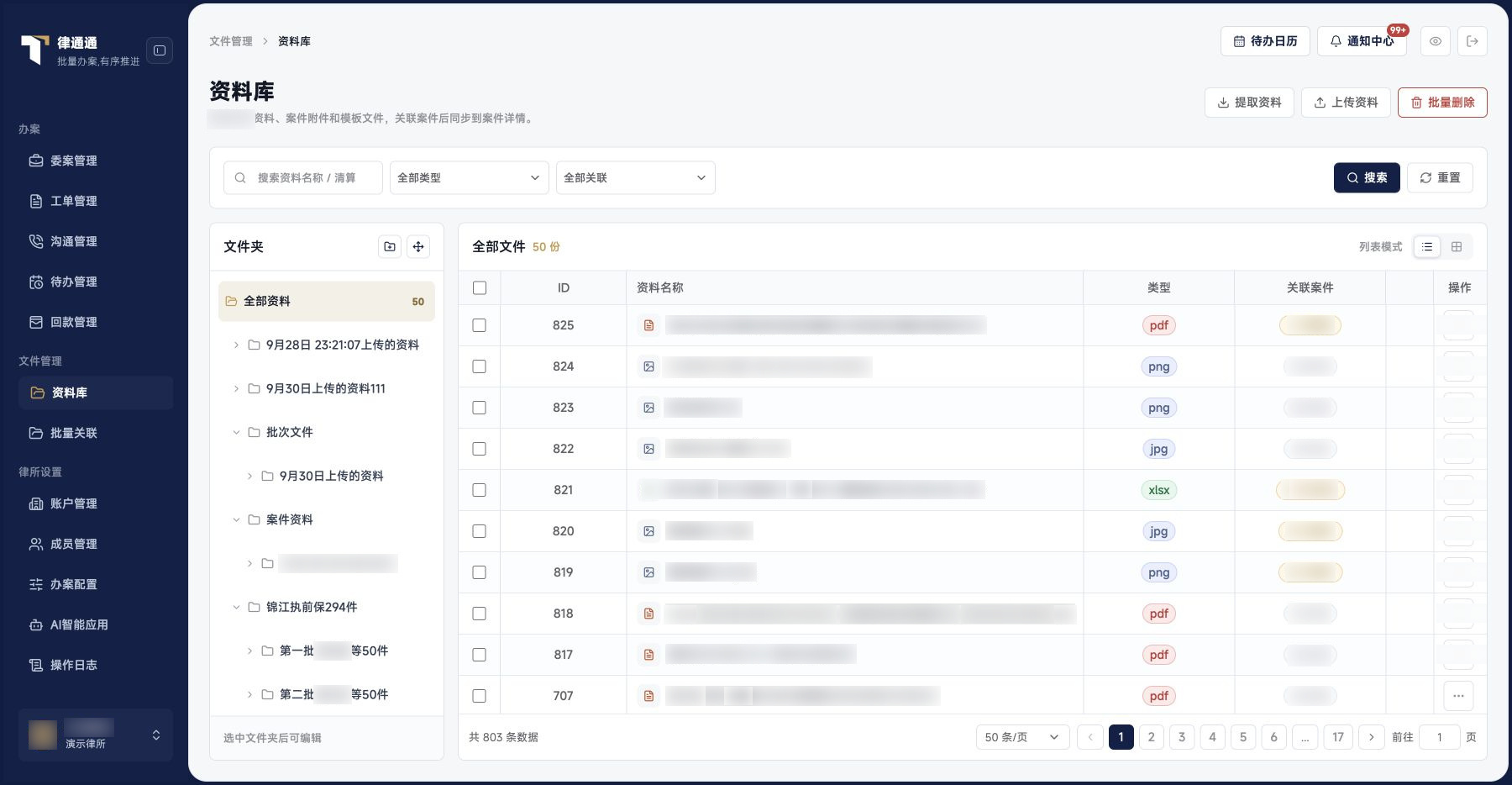Click the new folder icon in the folder panel

coord(390,246)
